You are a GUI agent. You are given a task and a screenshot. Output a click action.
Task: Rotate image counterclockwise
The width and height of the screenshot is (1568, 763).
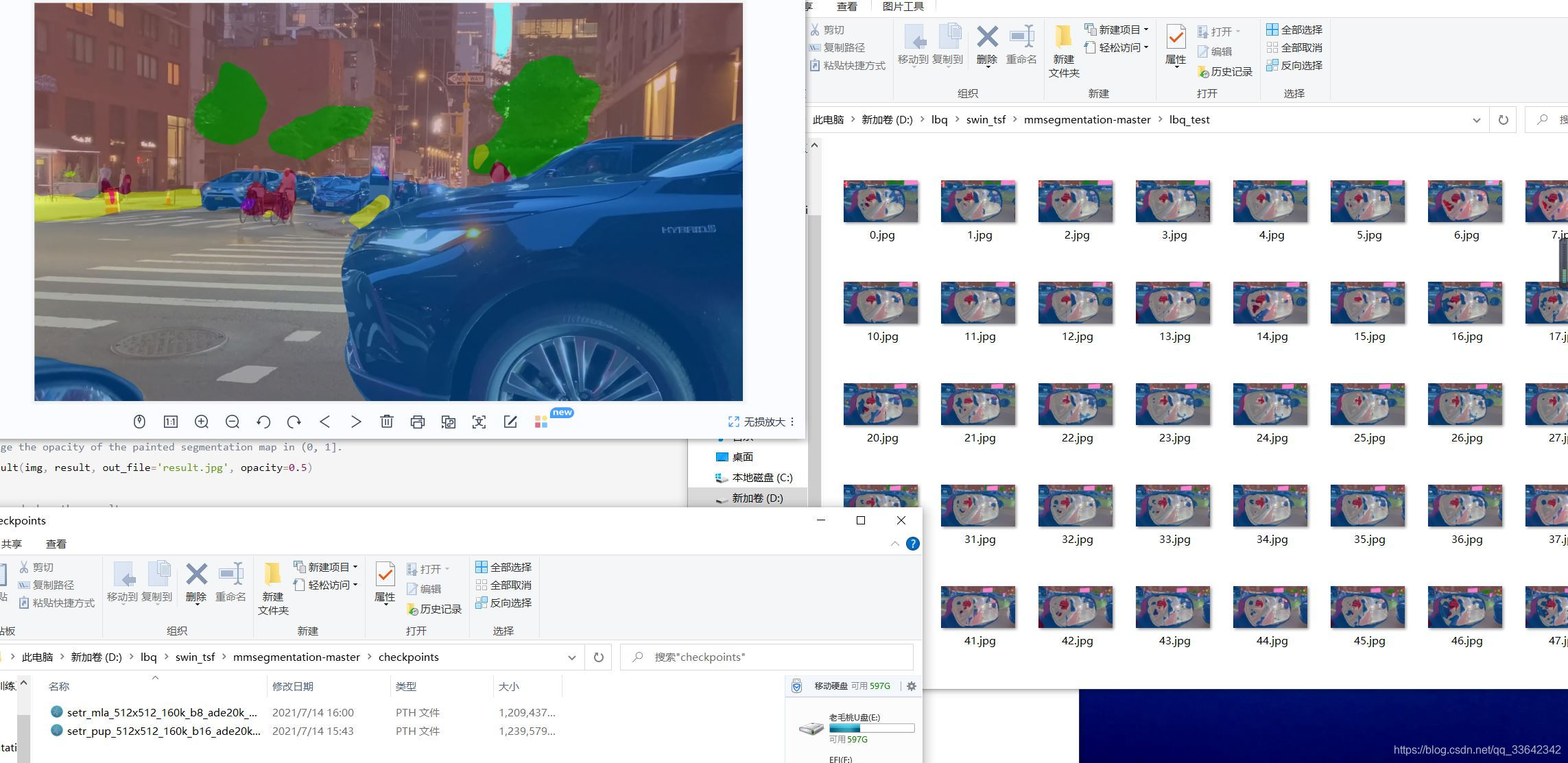(x=263, y=422)
